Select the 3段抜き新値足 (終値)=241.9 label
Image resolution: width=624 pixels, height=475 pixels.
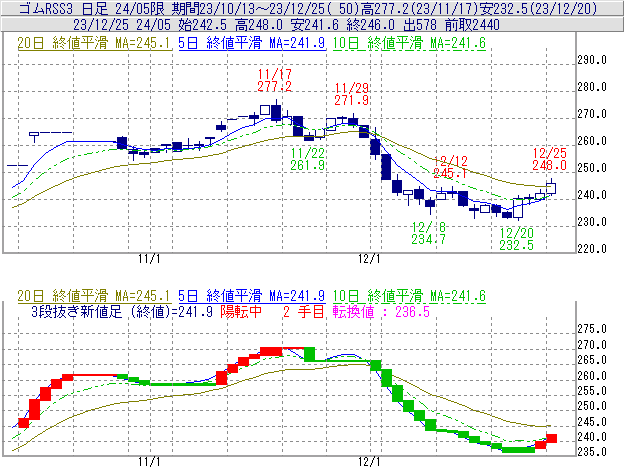(122, 311)
